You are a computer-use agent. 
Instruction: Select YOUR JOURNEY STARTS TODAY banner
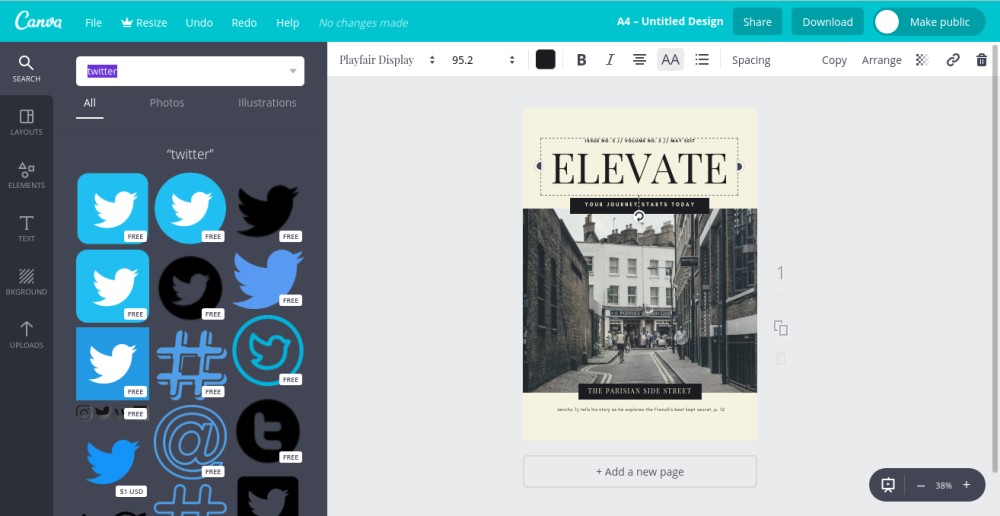(639, 205)
